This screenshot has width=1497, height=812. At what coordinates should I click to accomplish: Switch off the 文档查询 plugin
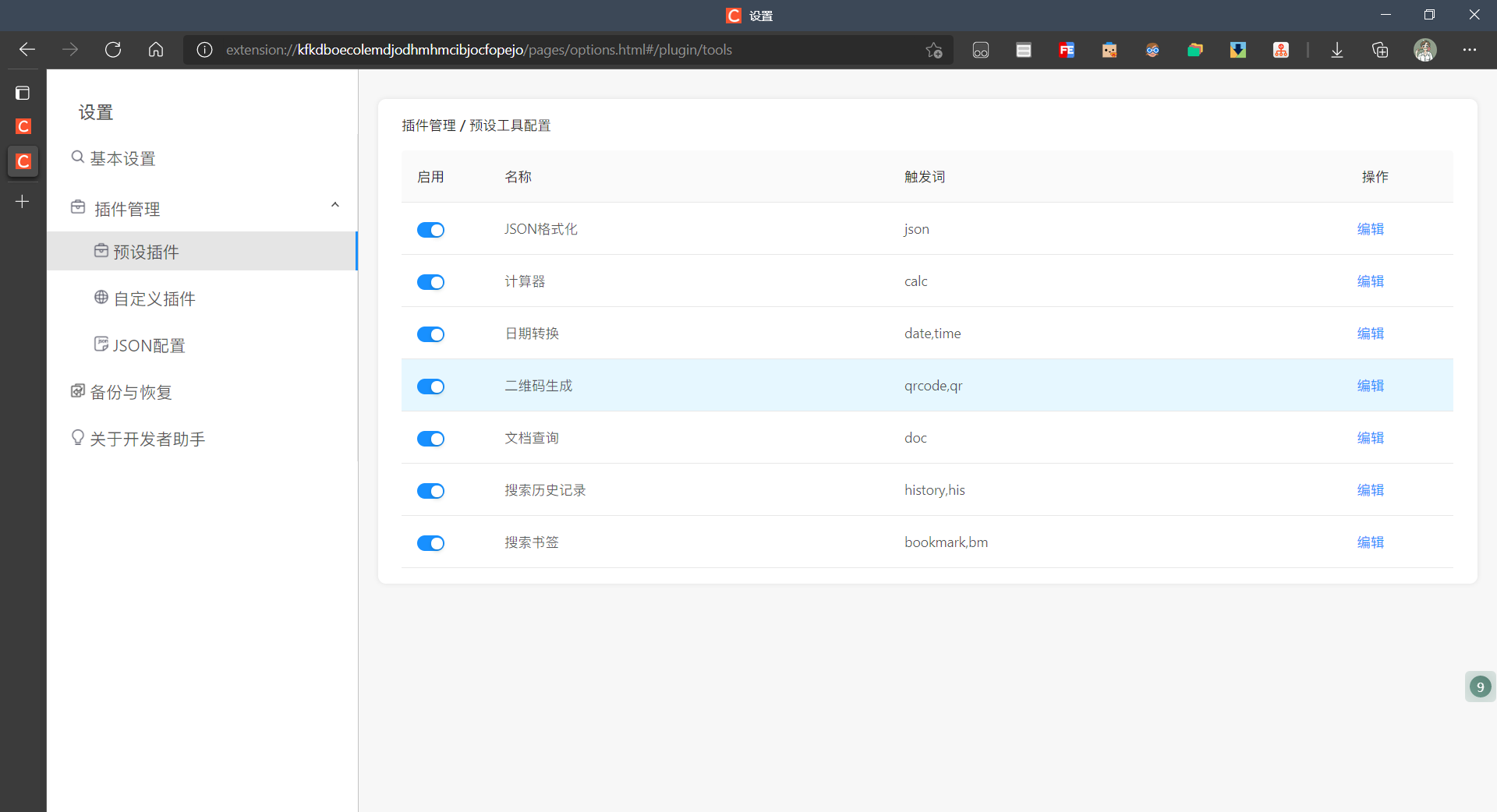pos(430,439)
